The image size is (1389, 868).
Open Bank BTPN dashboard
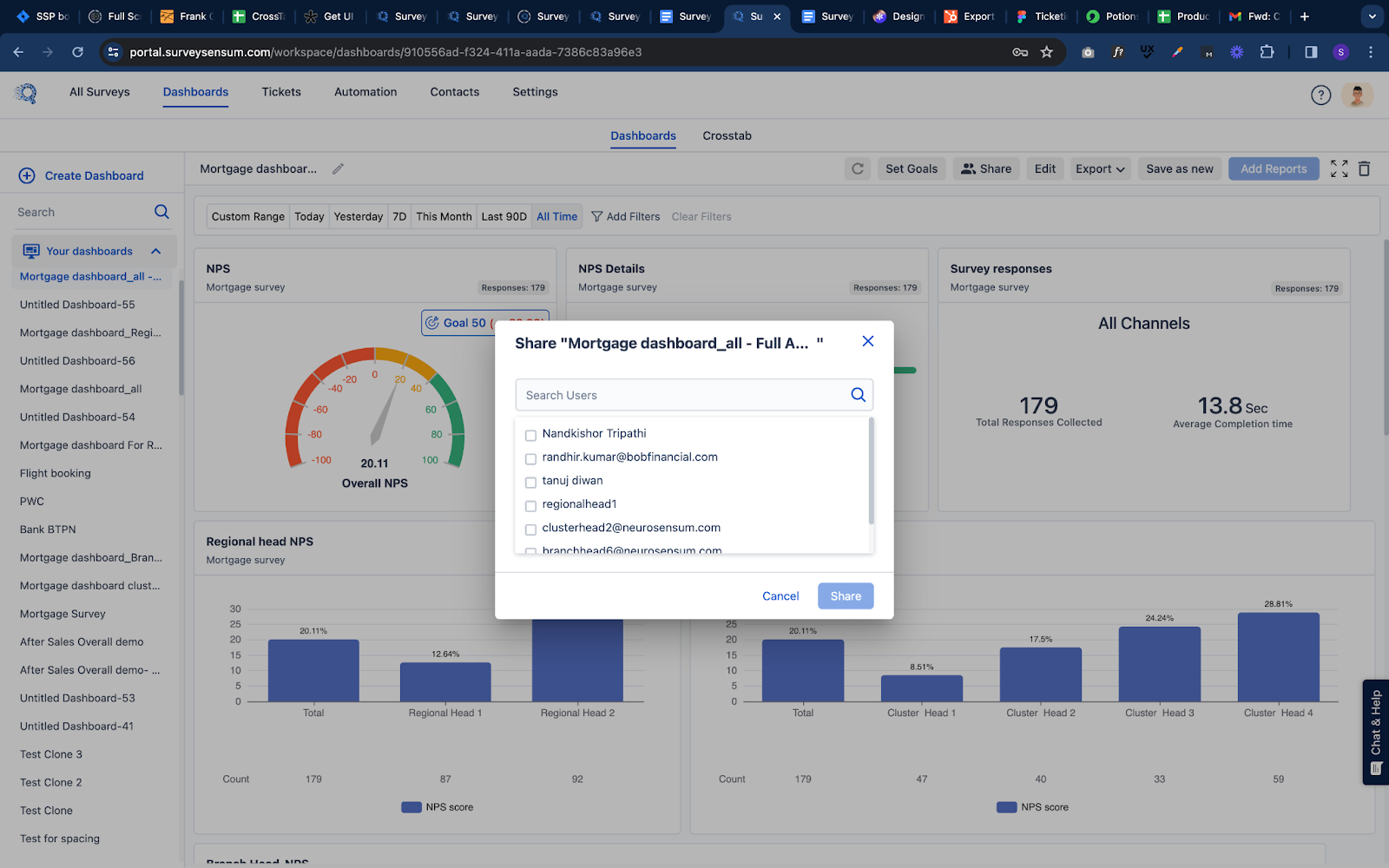[x=48, y=529]
